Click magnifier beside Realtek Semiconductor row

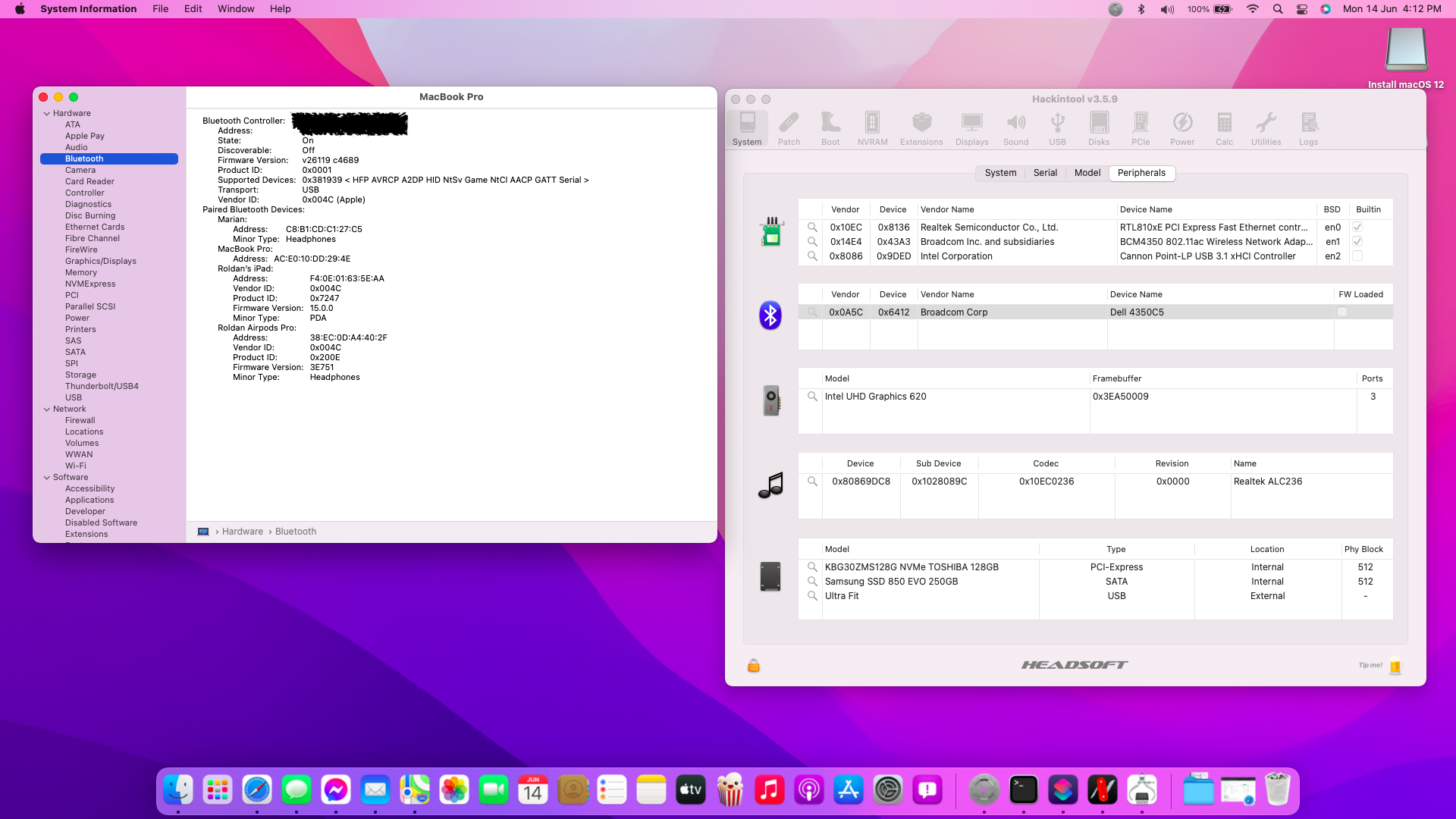pyautogui.click(x=812, y=227)
